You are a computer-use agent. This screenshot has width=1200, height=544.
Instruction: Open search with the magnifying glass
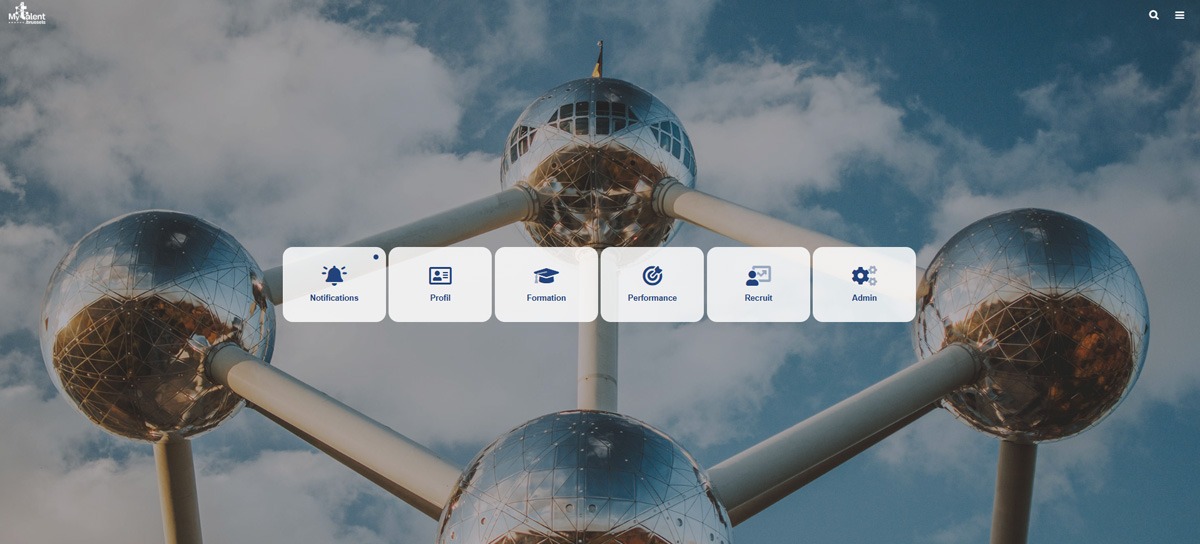1154,15
